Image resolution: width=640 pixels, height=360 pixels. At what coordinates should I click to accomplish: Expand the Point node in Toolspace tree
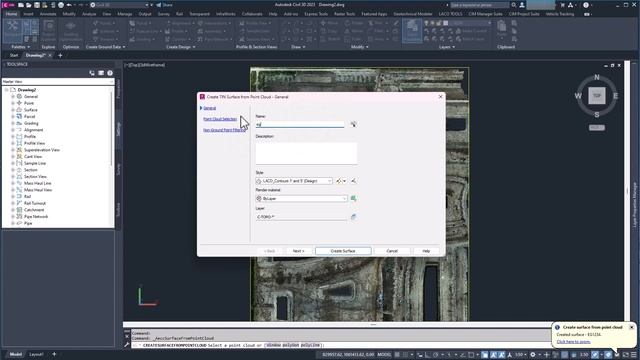tap(13, 103)
